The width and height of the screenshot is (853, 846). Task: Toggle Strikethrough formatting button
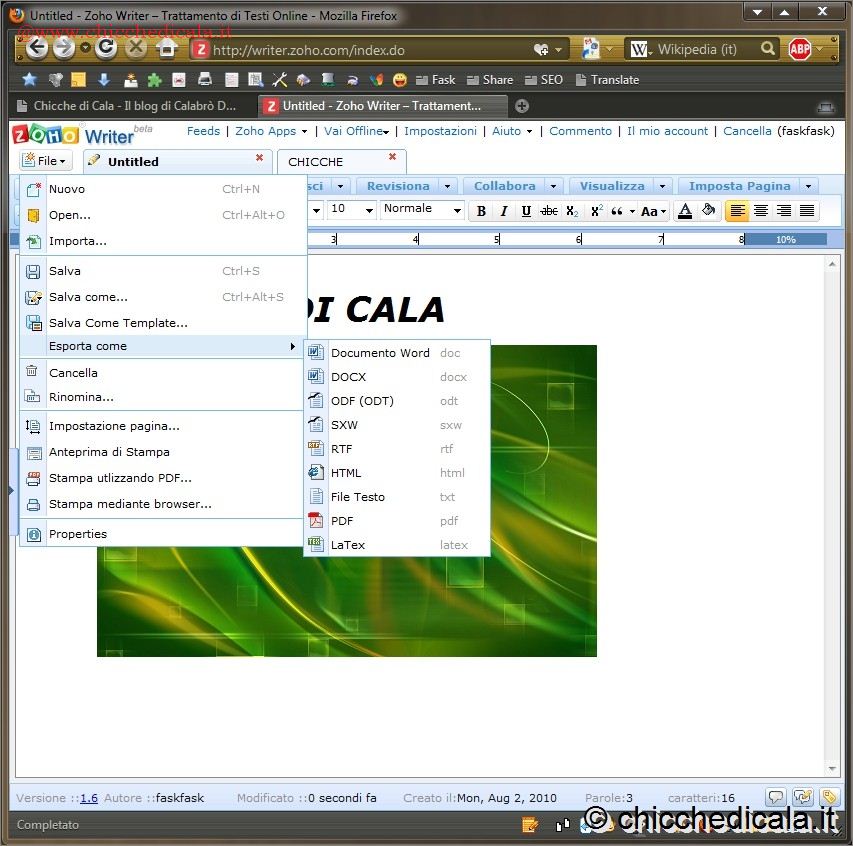(549, 211)
